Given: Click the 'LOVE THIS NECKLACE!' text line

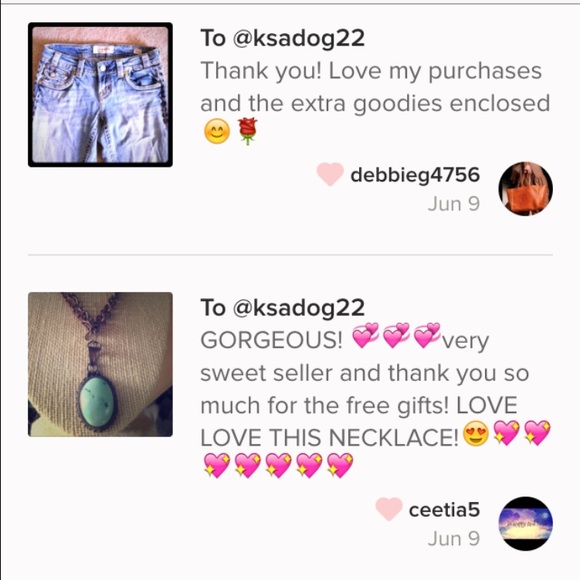Looking at the screenshot, I should pos(329,438).
